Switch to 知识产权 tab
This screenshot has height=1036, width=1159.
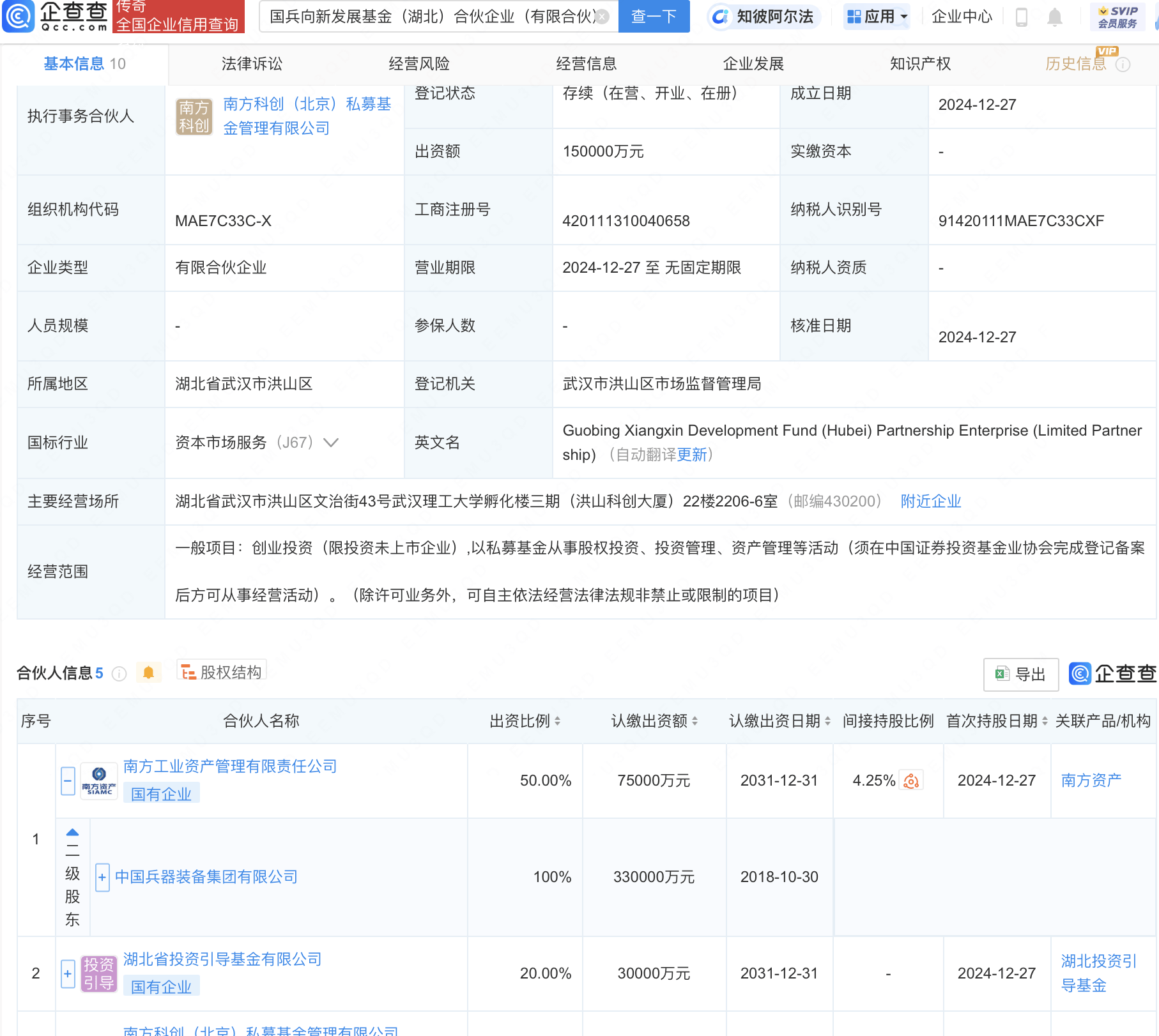(921, 64)
